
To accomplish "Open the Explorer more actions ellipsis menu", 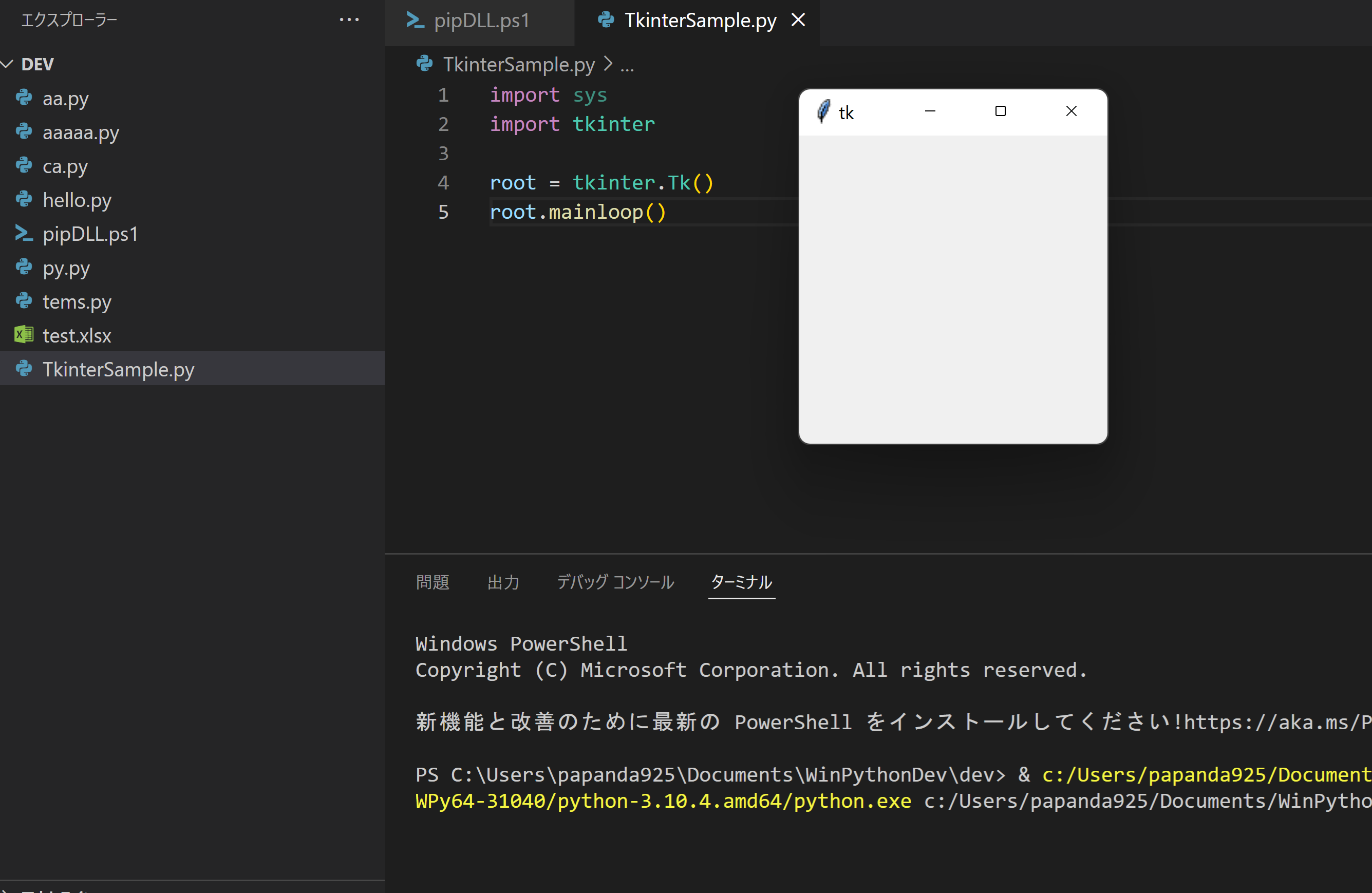I will tap(349, 20).
